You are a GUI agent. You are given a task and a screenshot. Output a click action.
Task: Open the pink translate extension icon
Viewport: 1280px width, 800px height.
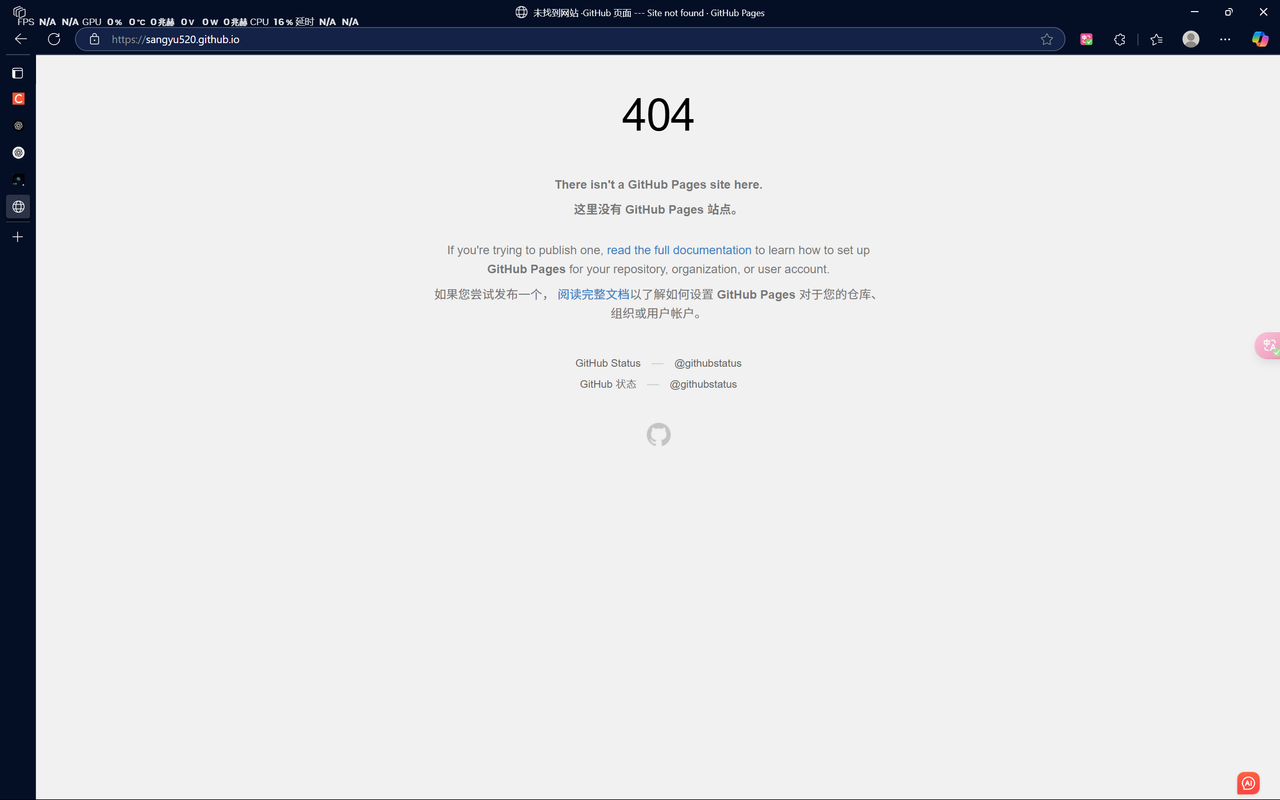pos(1086,39)
